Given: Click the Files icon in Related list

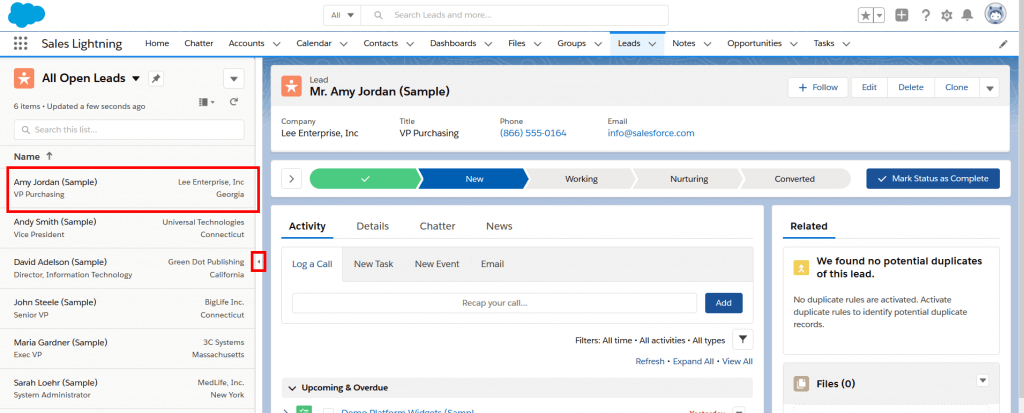Looking at the screenshot, I should (801, 384).
